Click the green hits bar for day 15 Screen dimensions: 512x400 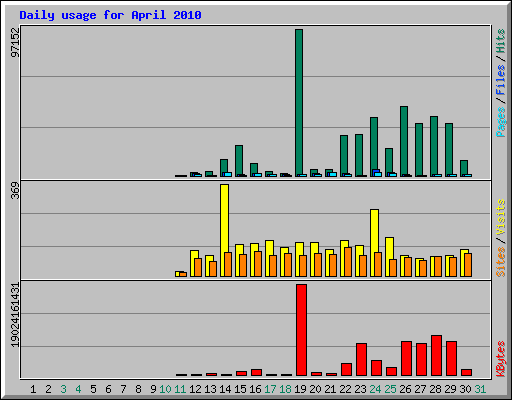tap(239, 161)
